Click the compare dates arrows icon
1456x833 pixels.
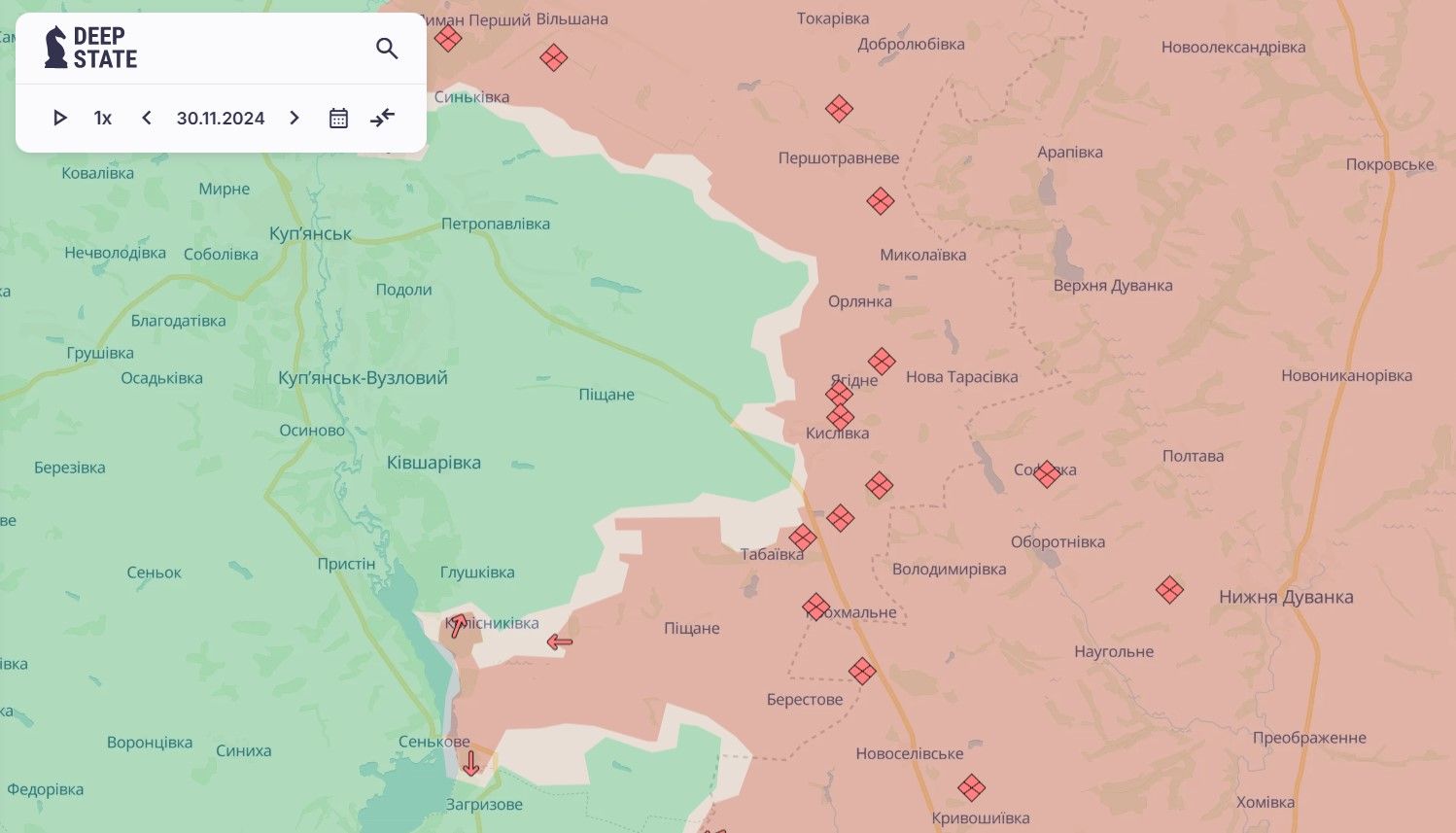pyautogui.click(x=383, y=118)
